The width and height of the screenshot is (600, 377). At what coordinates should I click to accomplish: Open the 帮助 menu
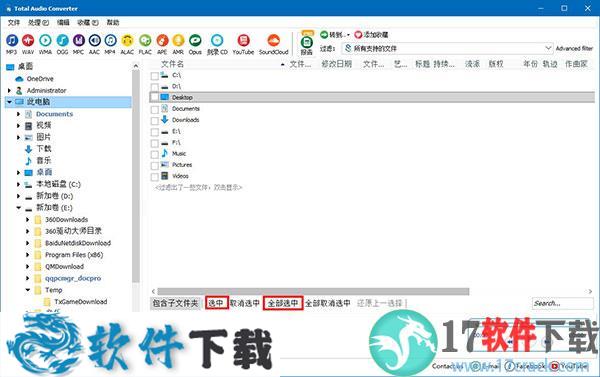(x=112, y=23)
